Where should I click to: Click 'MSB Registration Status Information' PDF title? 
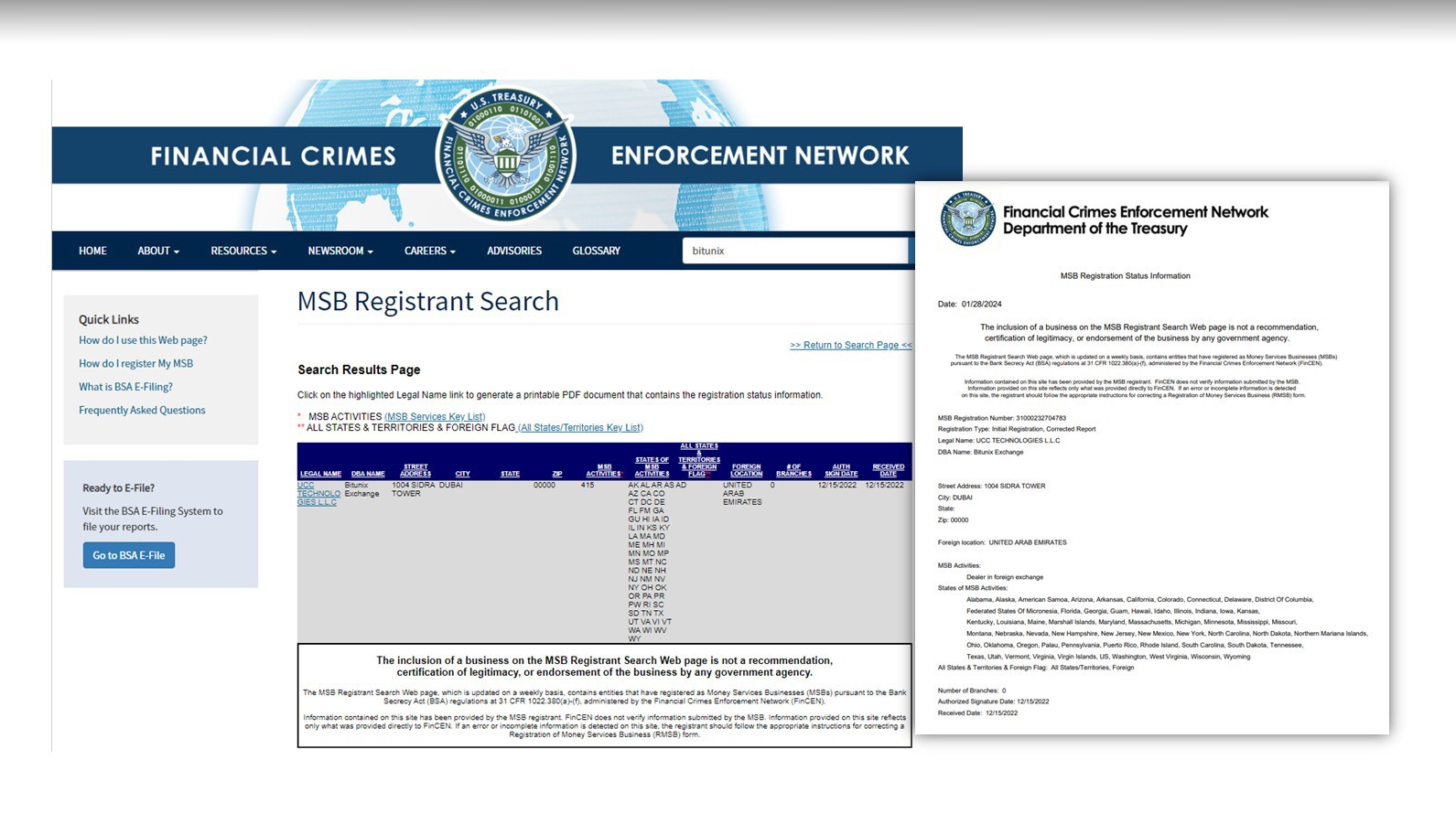1125,275
